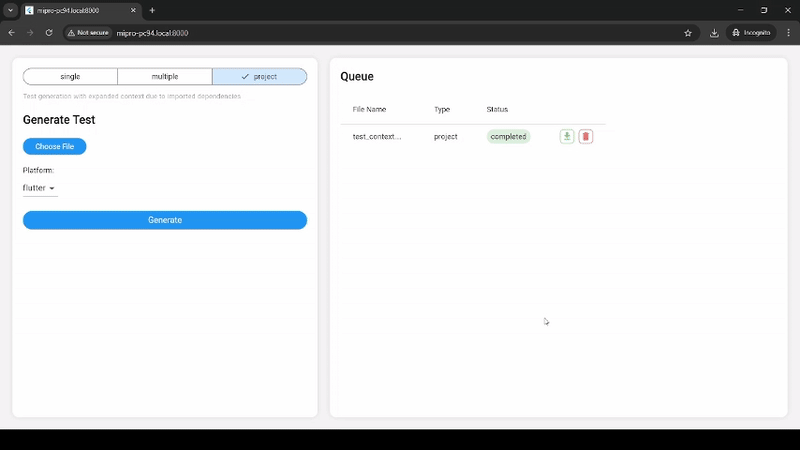Click the File Name column header

pyautogui.click(x=369, y=109)
